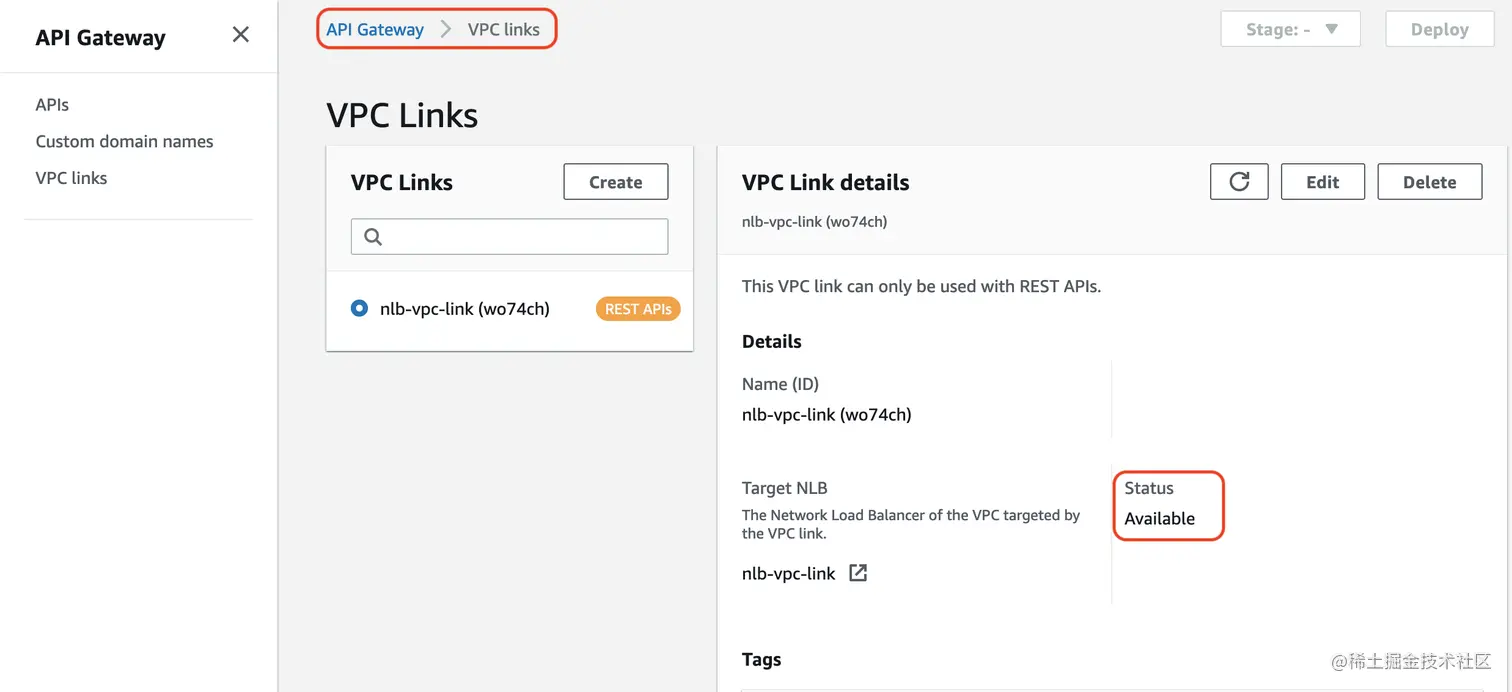Open Custom domain names in the sidebar
This screenshot has width=1512, height=692.
[124, 141]
